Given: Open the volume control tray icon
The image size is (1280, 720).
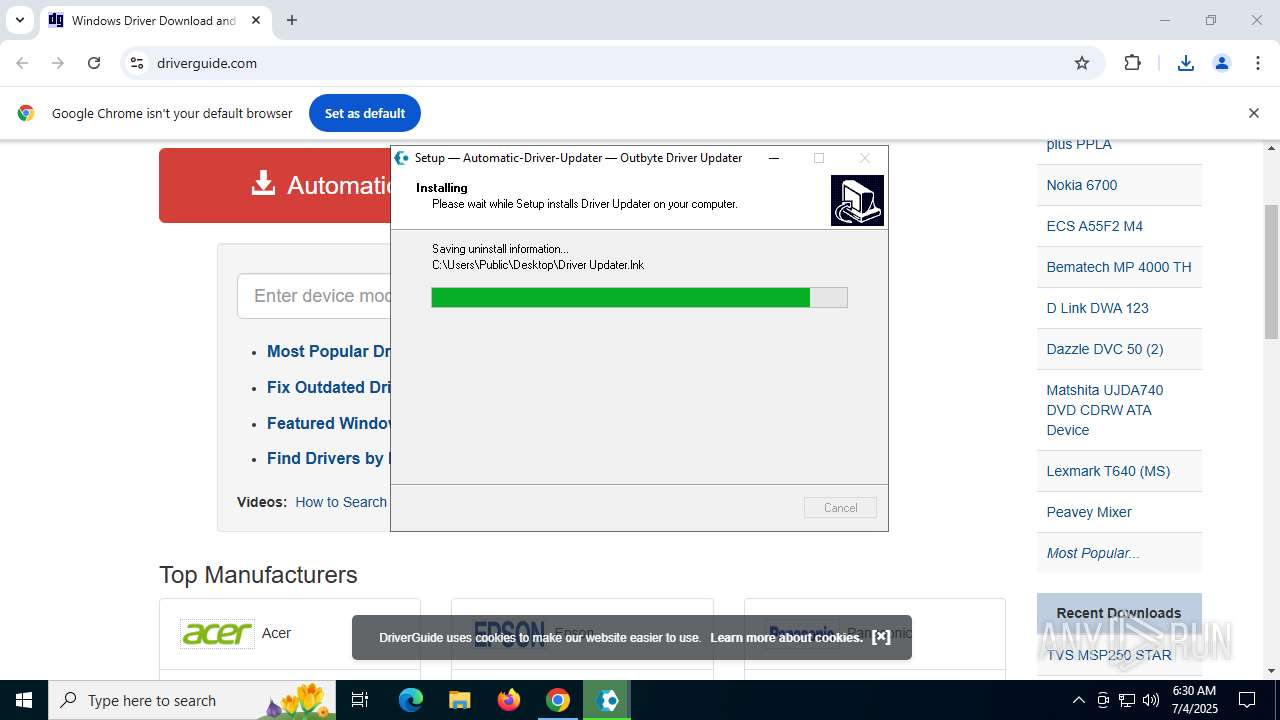Looking at the screenshot, I should coord(1151,700).
